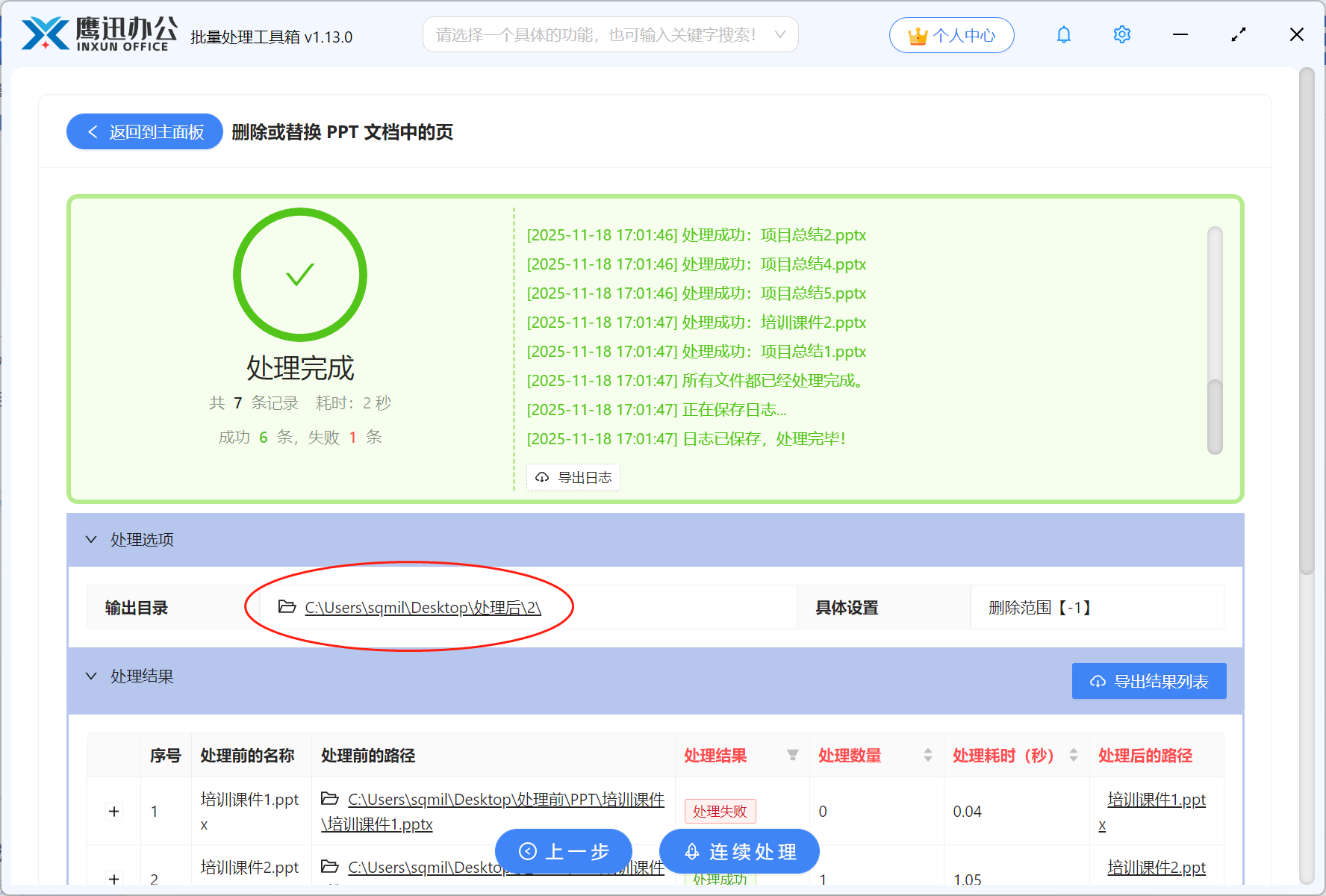Collapse the 处理选项 section
The width and height of the screenshot is (1326, 896).
(x=91, y=539)
